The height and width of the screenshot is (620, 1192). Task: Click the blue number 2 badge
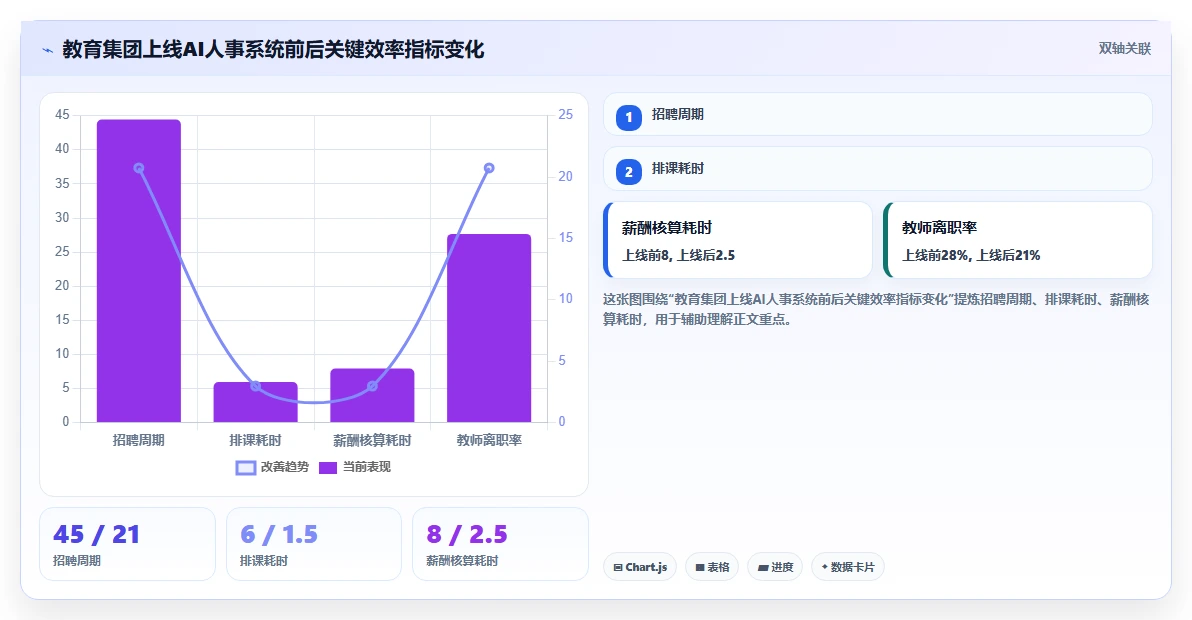click(x=629, y=172)
